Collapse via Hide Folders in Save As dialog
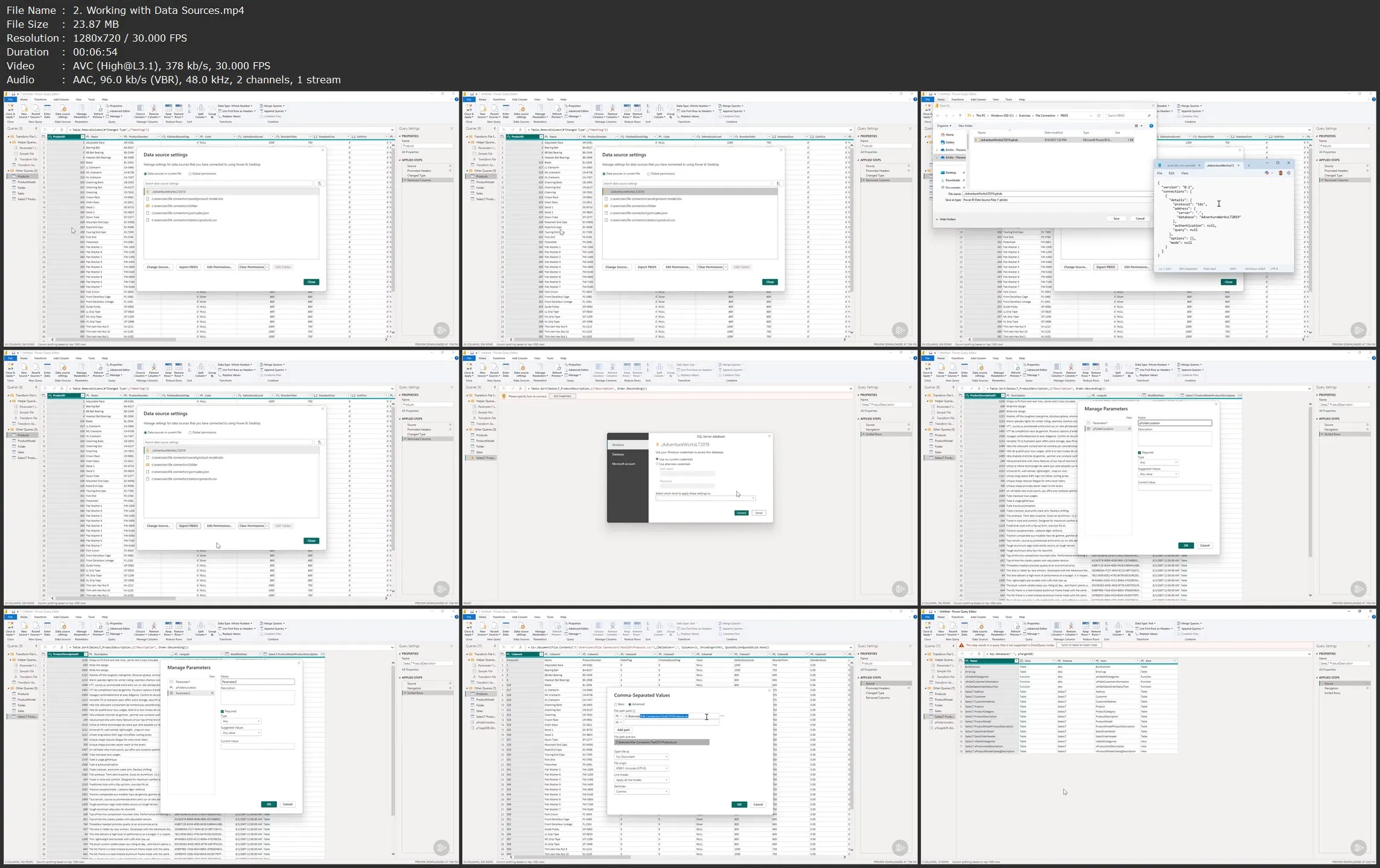The image size is (1380, 868). coord(946,220)
